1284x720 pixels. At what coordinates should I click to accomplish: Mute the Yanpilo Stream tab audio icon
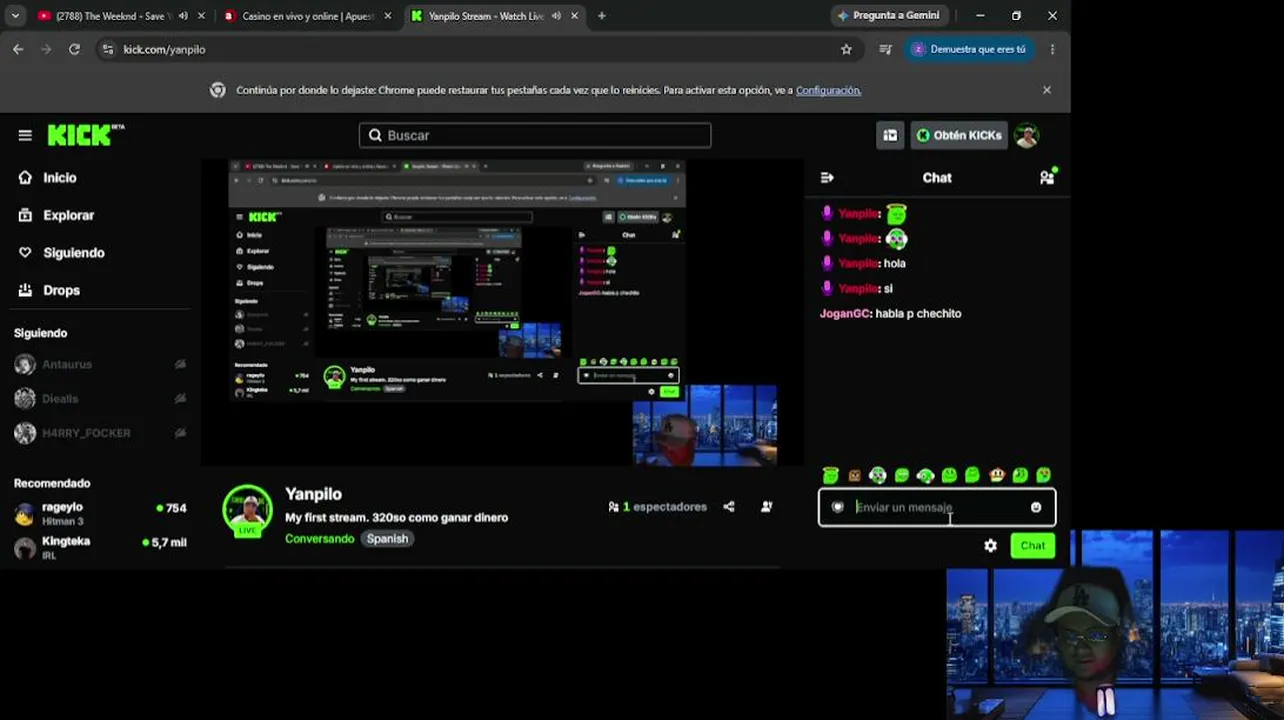point(556,16)
